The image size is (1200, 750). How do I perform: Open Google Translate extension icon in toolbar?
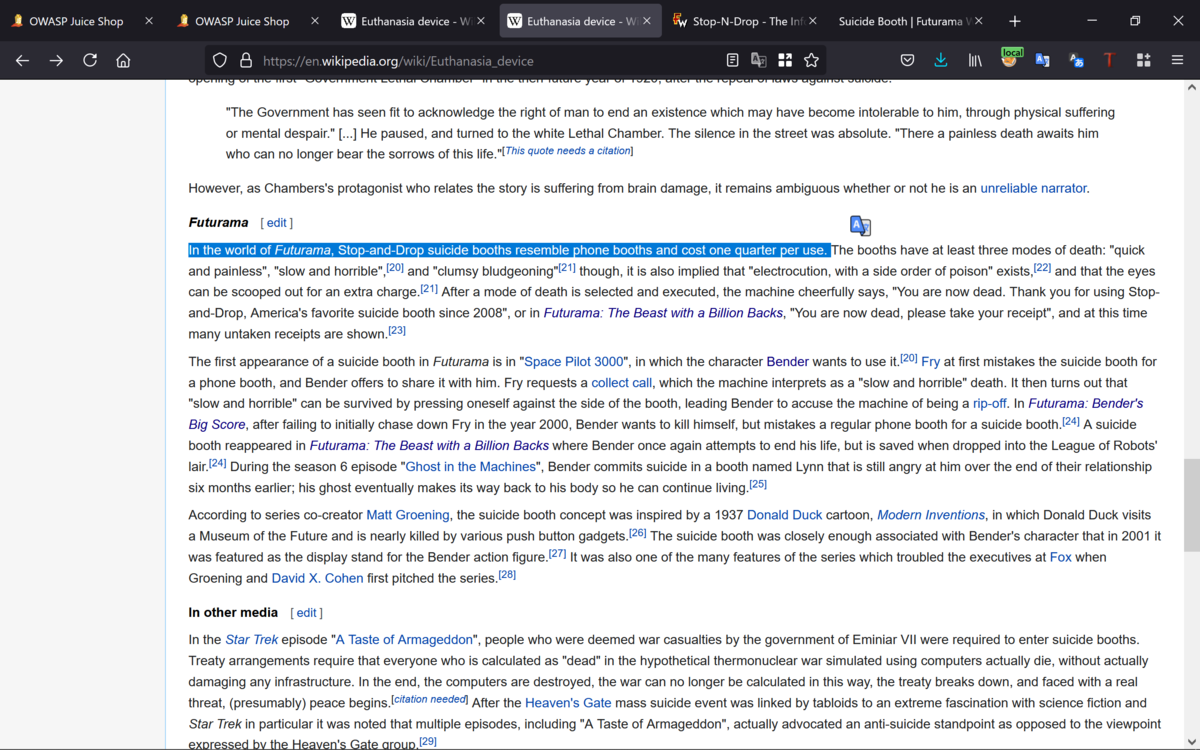pyautogui.click(x=1042, y=60)
